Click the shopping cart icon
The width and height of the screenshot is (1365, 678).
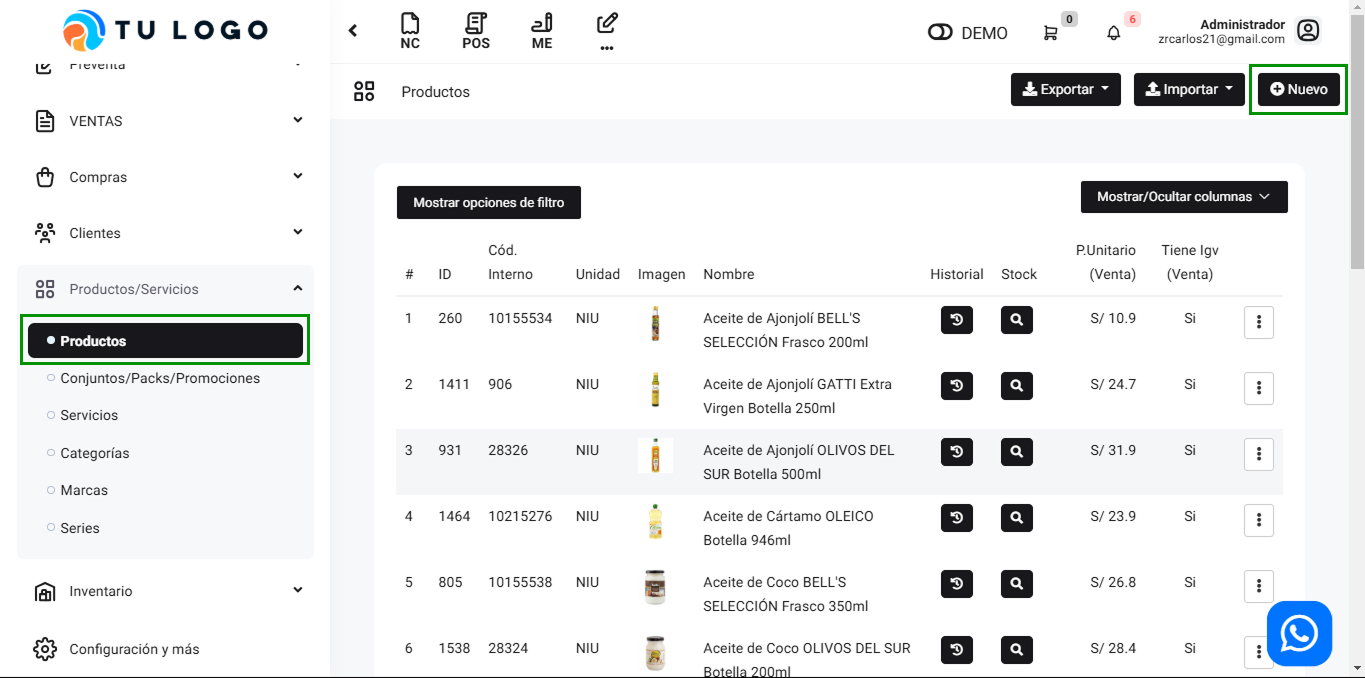pyautogui.click(x=1050, y=33)
